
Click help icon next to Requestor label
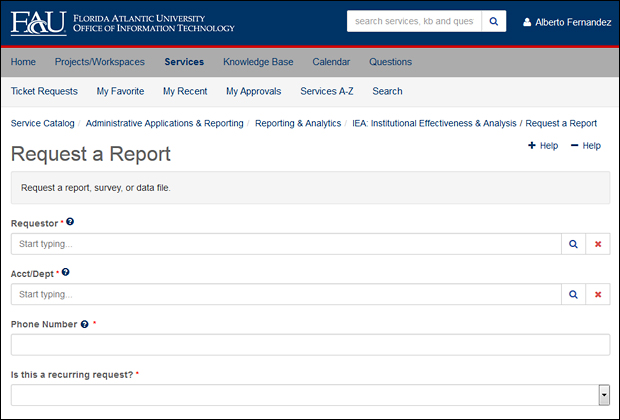pyautogui.click(x=70, y=222)
